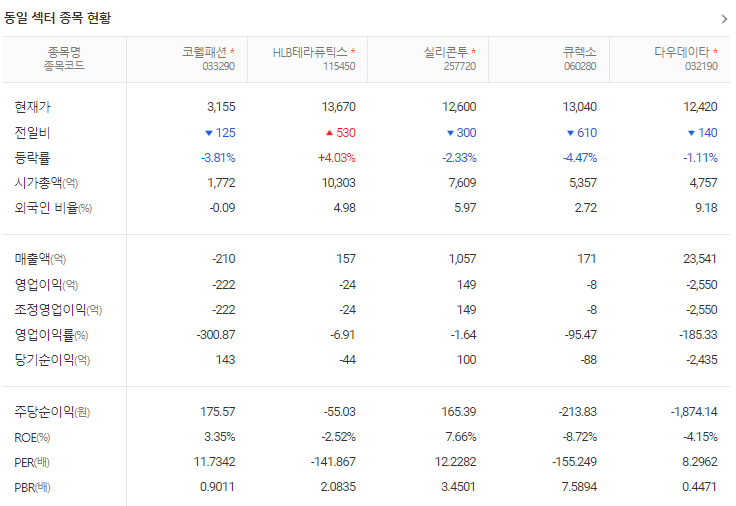Image resolution: width=736 pixels, height=506 pixels.
Task: Click the PBR(배) row label
Action: click(x=32, y=487)
